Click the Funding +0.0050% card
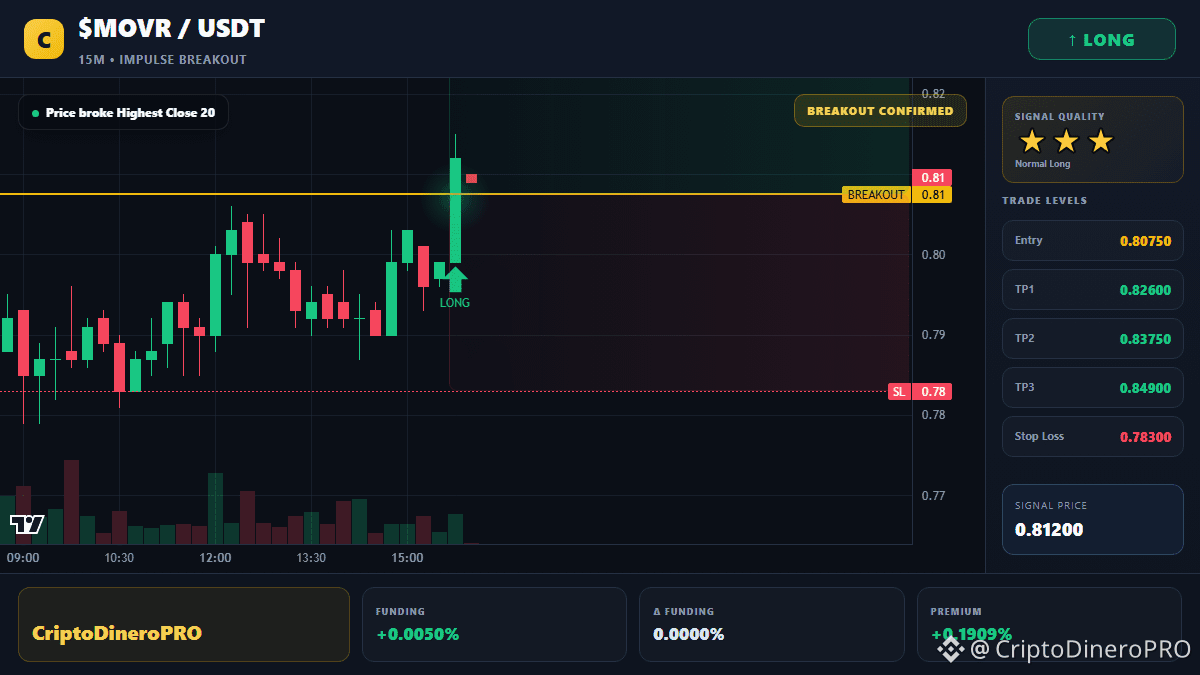 [x=493, y=624]
